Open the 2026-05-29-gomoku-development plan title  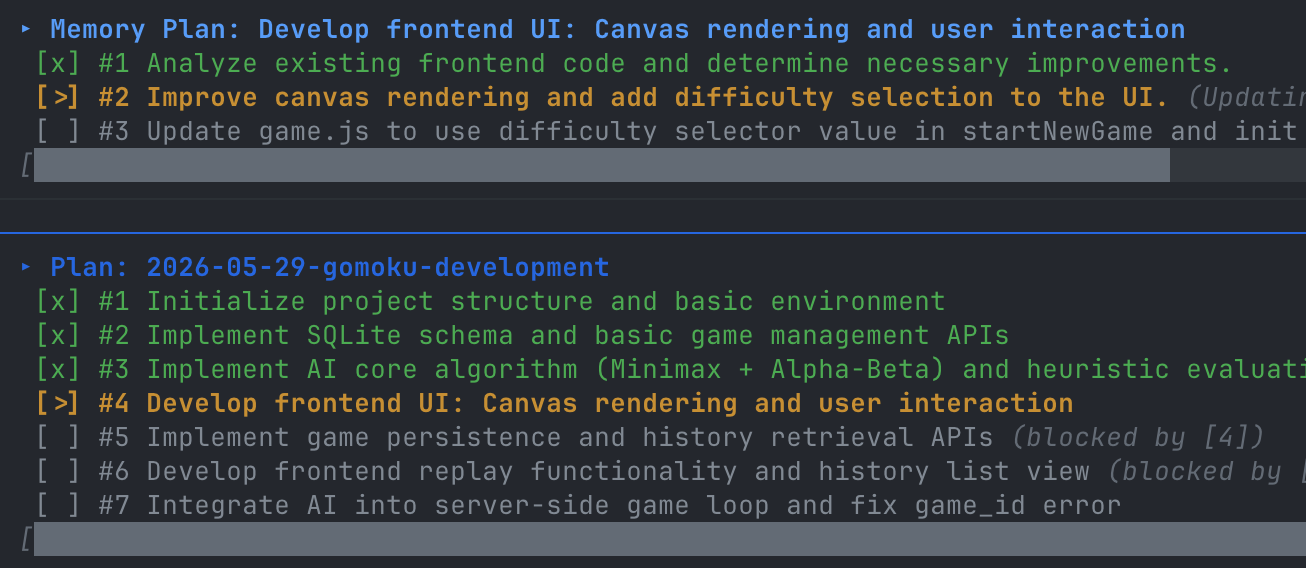pyautogui.click(x=330, y=268)
